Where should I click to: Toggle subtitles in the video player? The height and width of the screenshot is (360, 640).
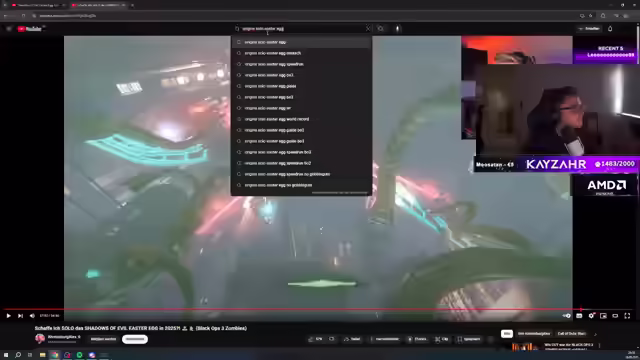coord(579,316)
